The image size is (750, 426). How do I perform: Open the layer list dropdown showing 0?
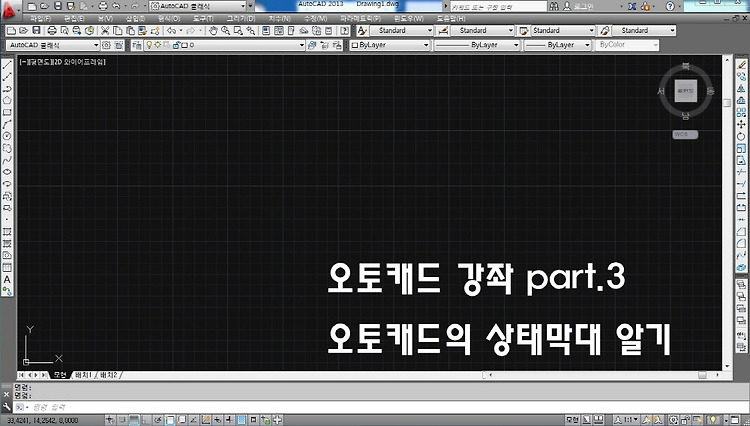pos(225,45)
